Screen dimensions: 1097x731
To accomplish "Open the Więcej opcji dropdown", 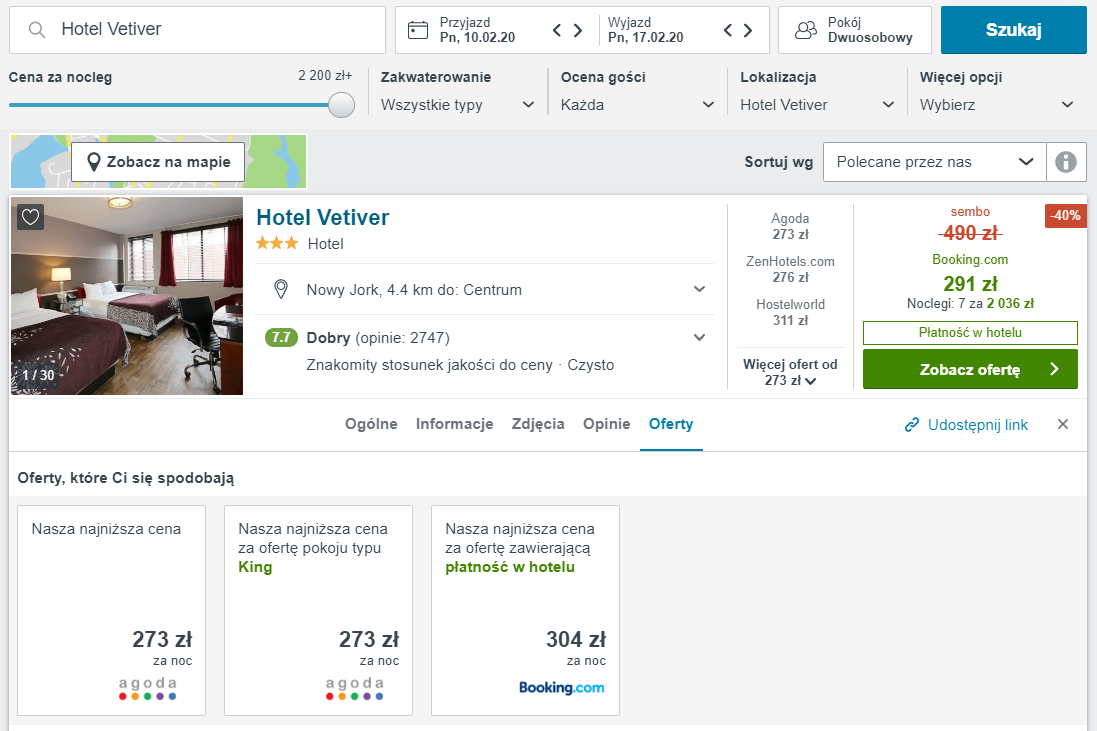I will pyautogui.click(x=997, y=105).
